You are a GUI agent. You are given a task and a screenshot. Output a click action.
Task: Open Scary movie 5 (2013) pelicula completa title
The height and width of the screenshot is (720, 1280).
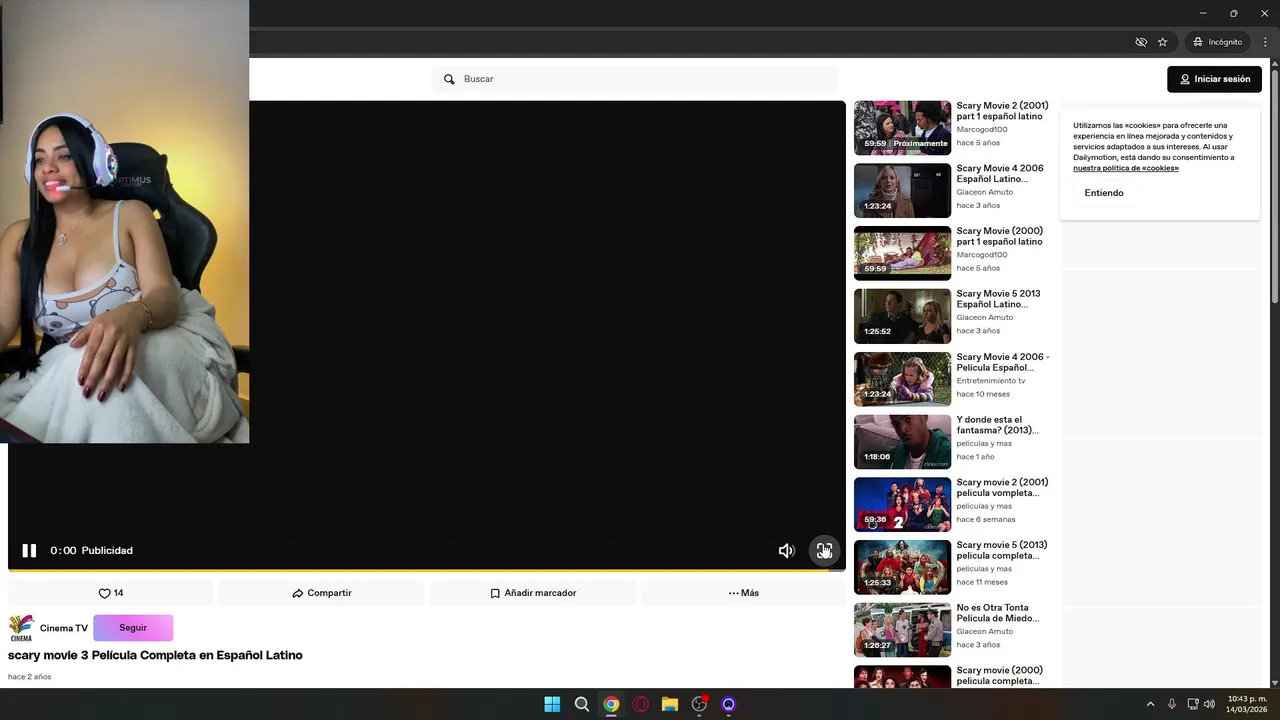1002,550
